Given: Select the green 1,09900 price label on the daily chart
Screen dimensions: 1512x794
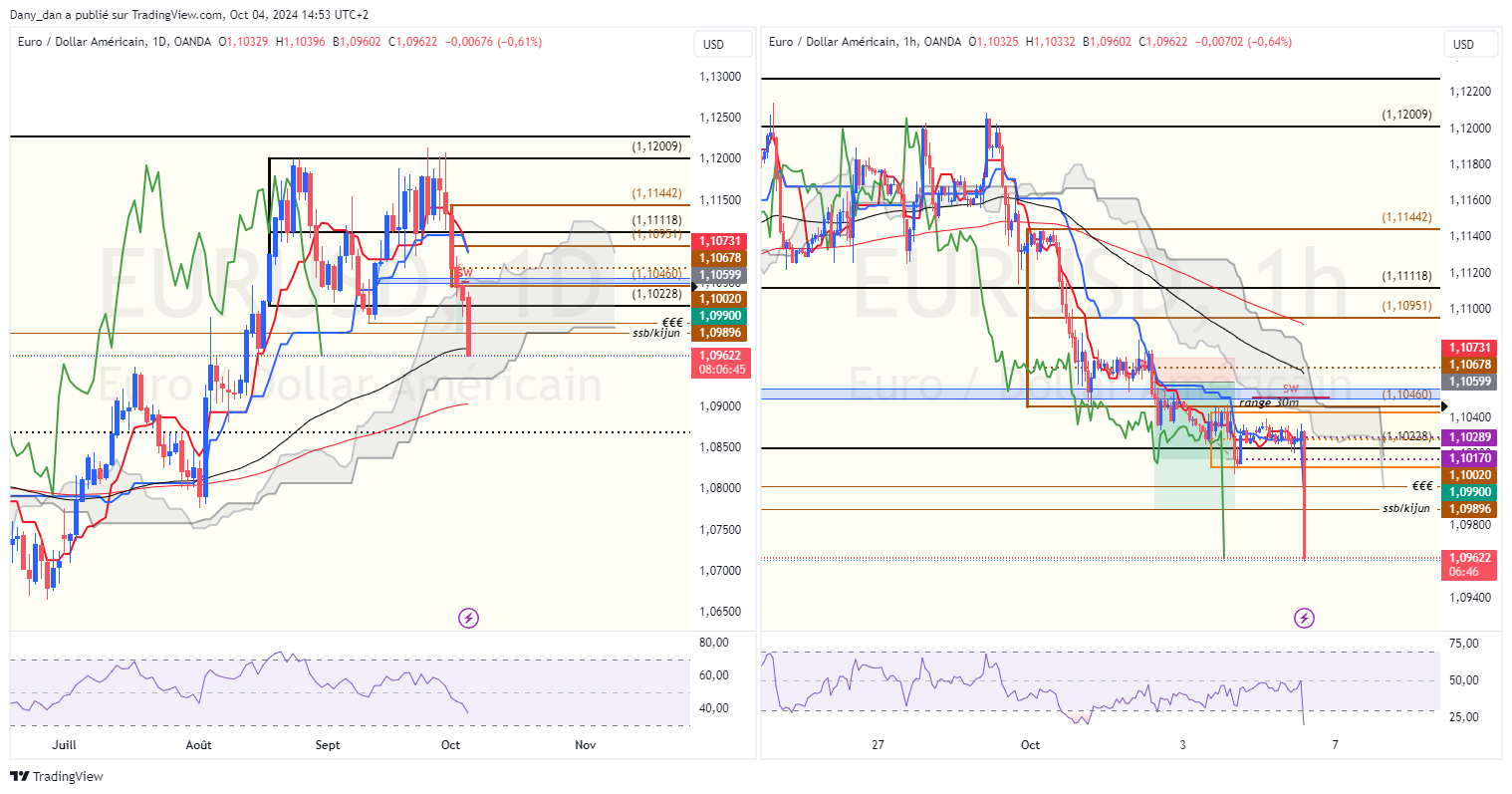Looking at the screenshot, I should coord(720,316).
